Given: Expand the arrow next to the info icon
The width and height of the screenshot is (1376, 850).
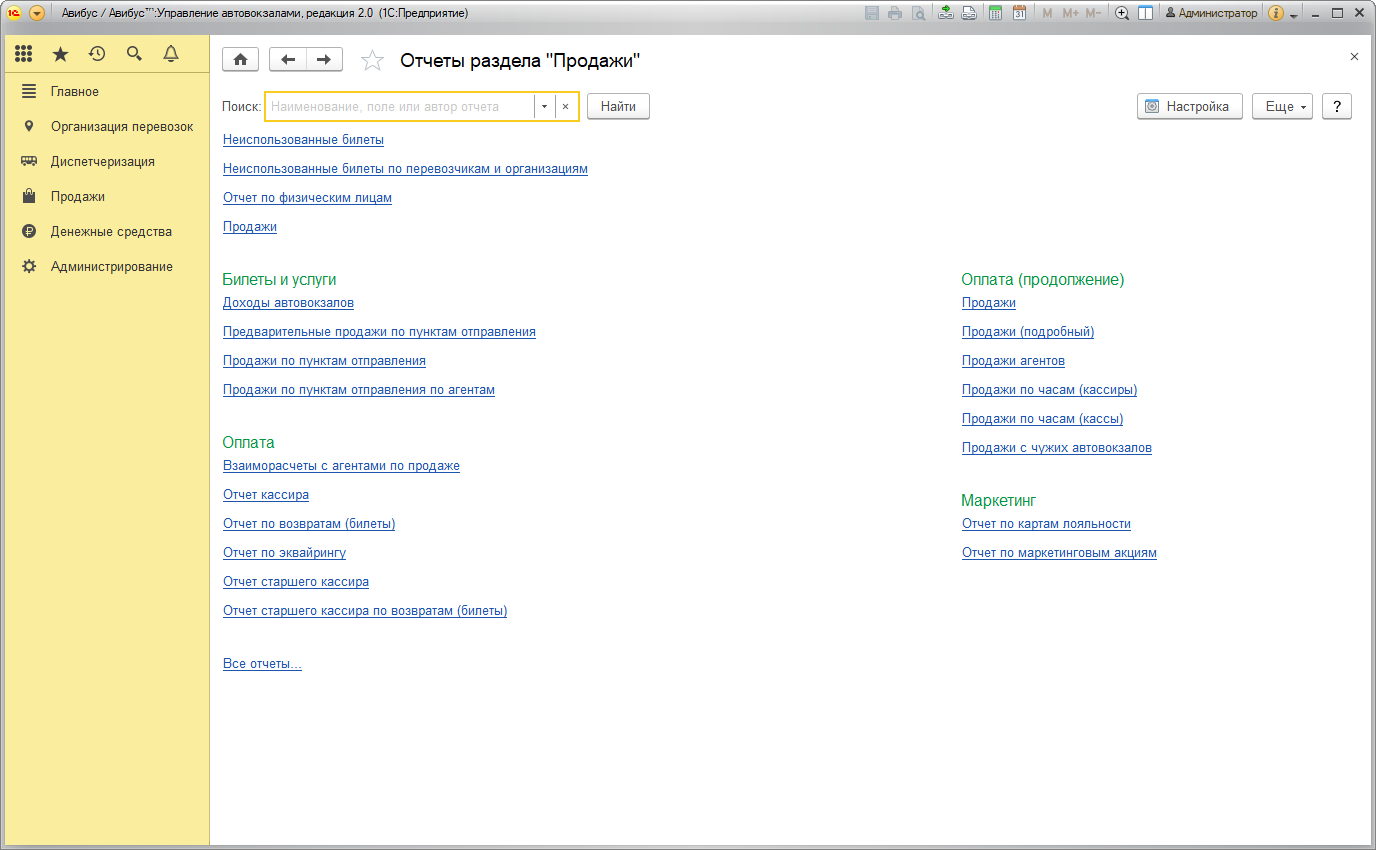Looking at the screenshot, I should pos(1294,15).
